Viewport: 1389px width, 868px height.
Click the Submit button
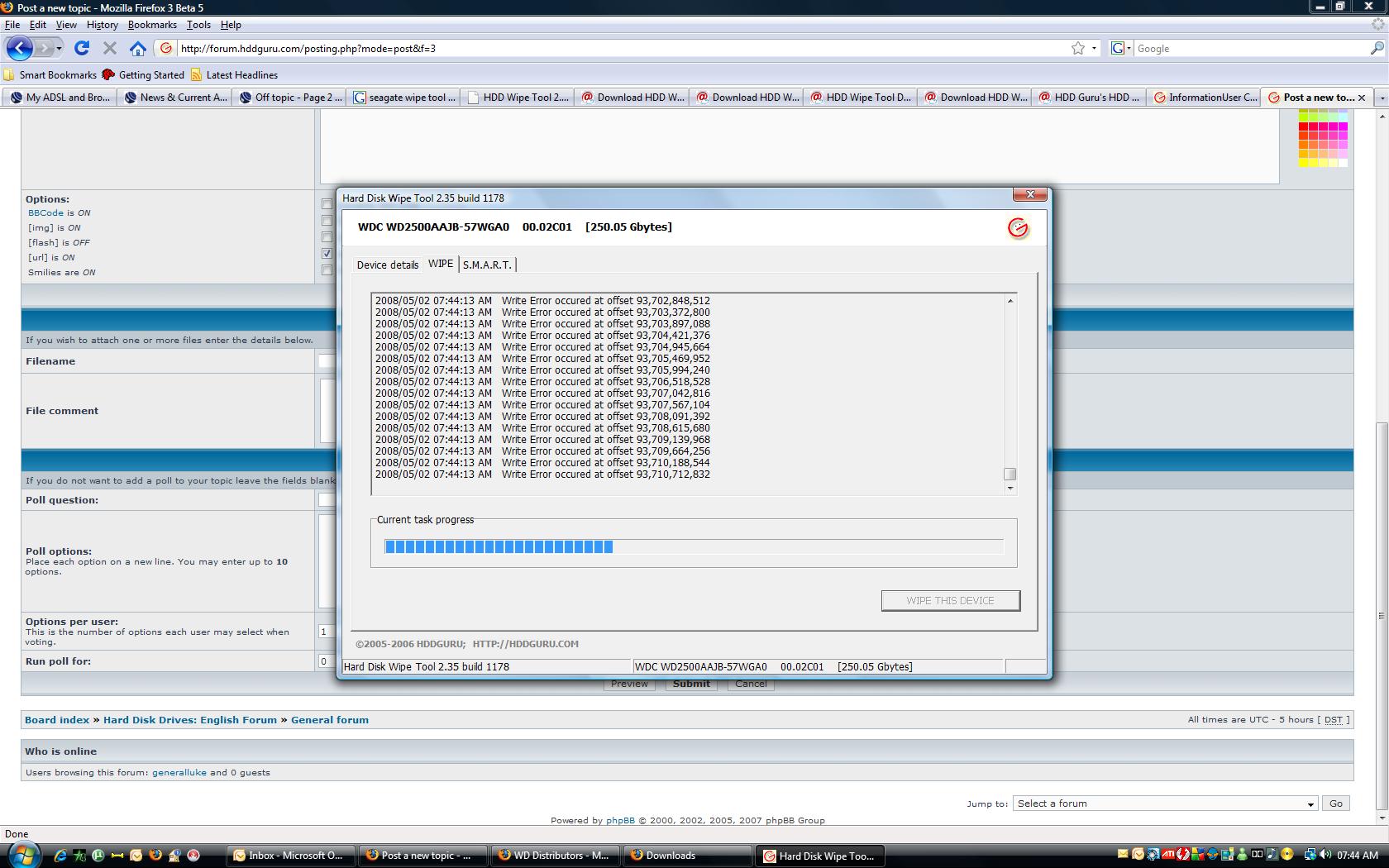coord(691,684)
